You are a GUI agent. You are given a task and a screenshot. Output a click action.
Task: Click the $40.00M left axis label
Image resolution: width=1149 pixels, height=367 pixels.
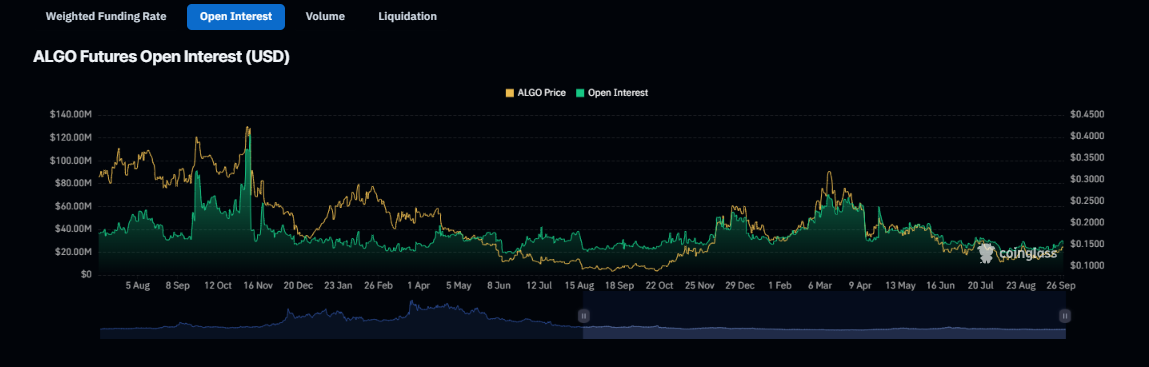(x=72, y=229)
